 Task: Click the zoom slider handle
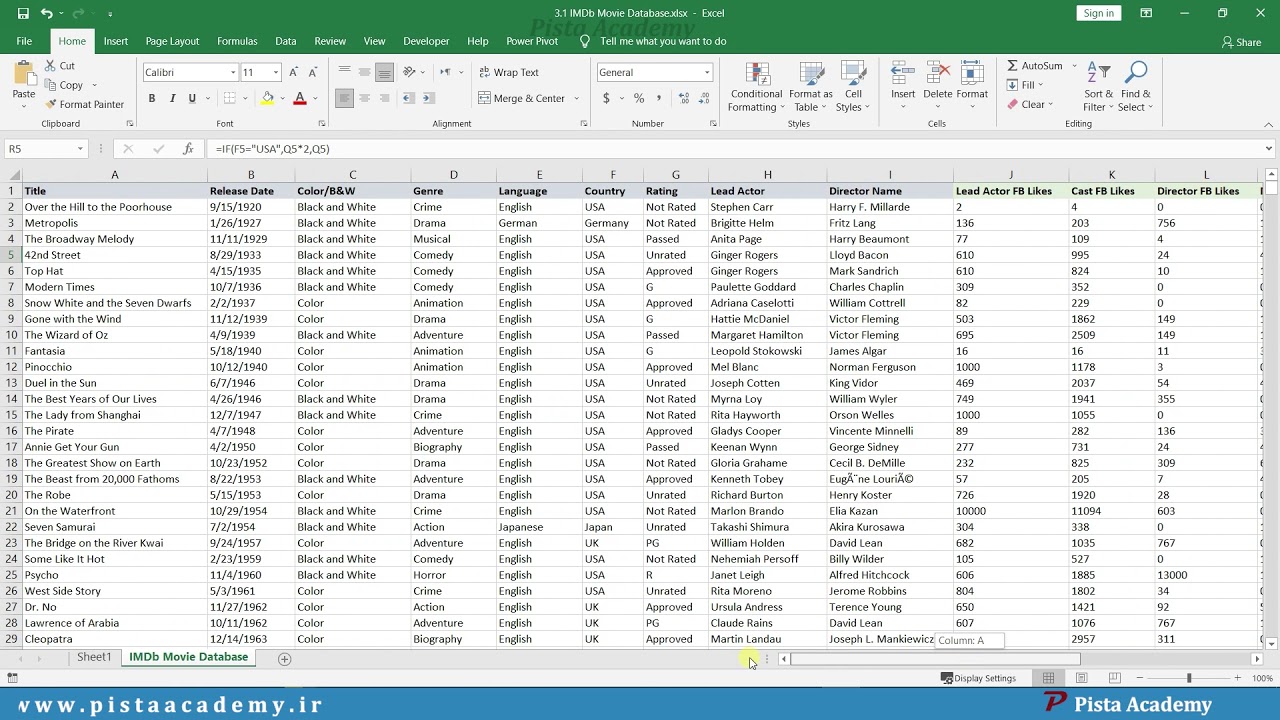(x=1189, y=678)
